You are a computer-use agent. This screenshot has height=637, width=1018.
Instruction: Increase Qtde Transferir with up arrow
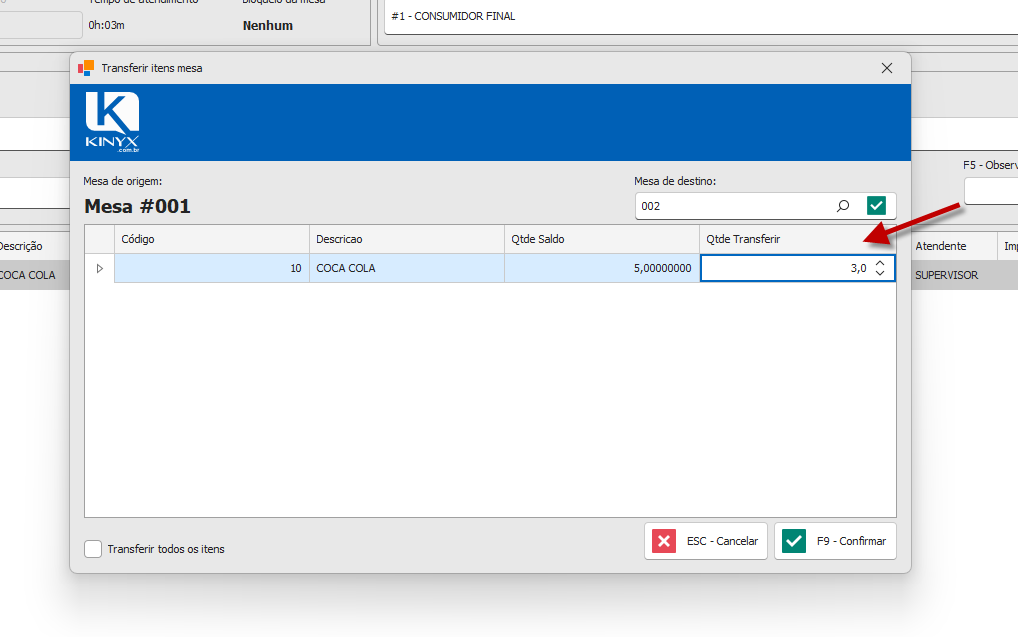click(880, 263)
